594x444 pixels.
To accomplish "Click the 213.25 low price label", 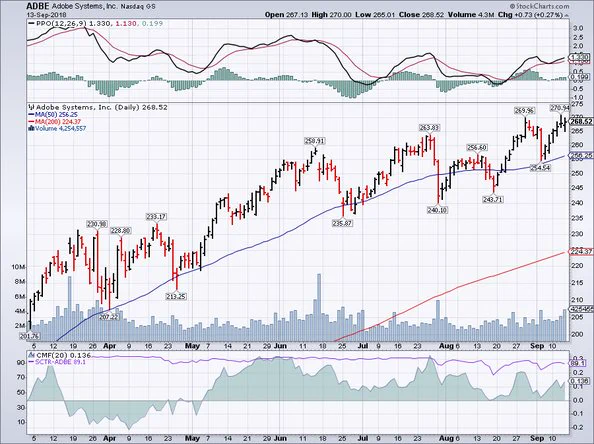I will coord(176,296).
